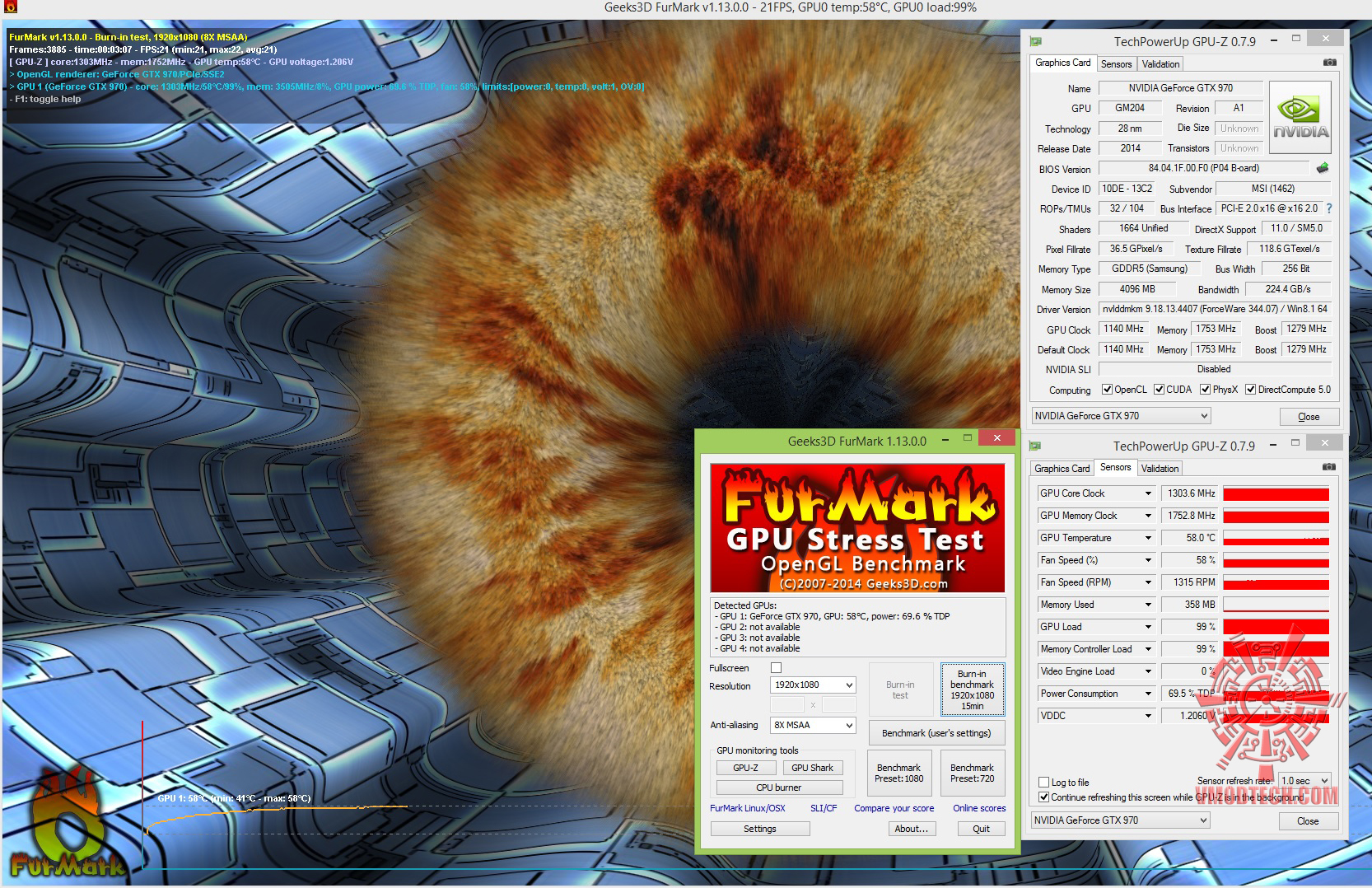Open the Sensor refresh rate dropdown
This screenshot has width=1372, height=888.
click(x=1305, y=781)
